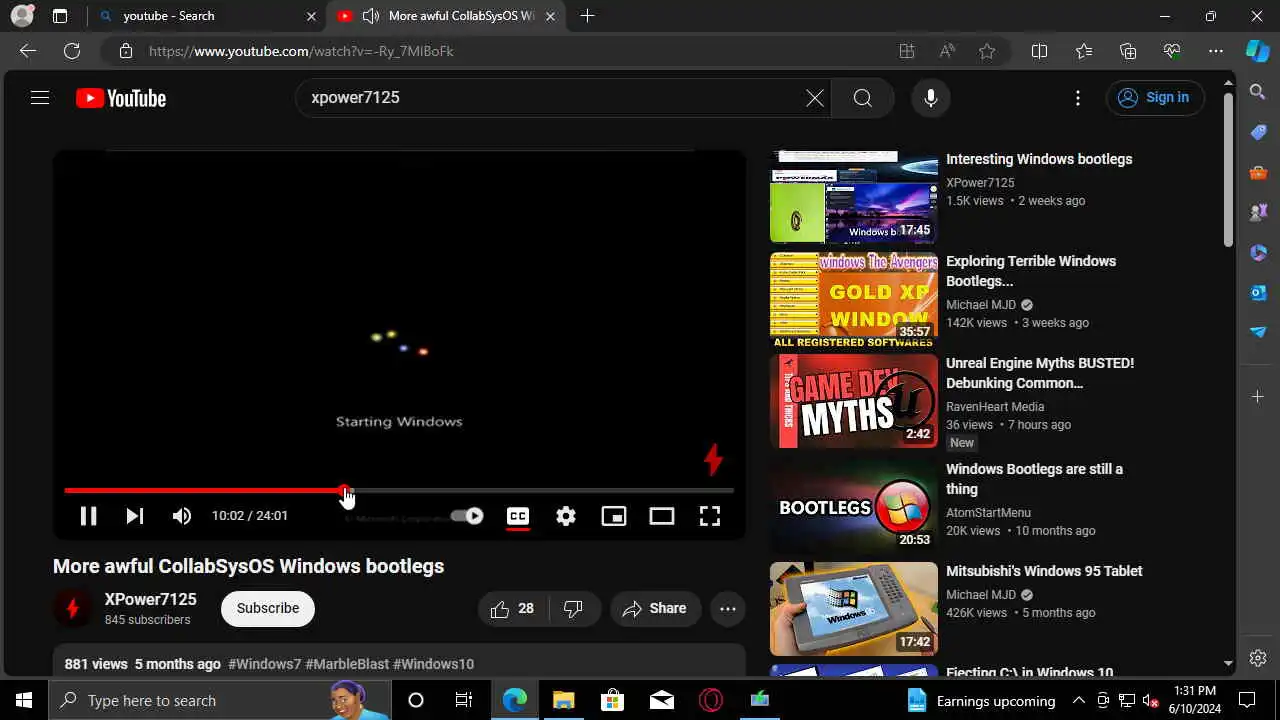Go to YouTube home via logo
This screenshot has height=720, width=1280.
[121, 98]
